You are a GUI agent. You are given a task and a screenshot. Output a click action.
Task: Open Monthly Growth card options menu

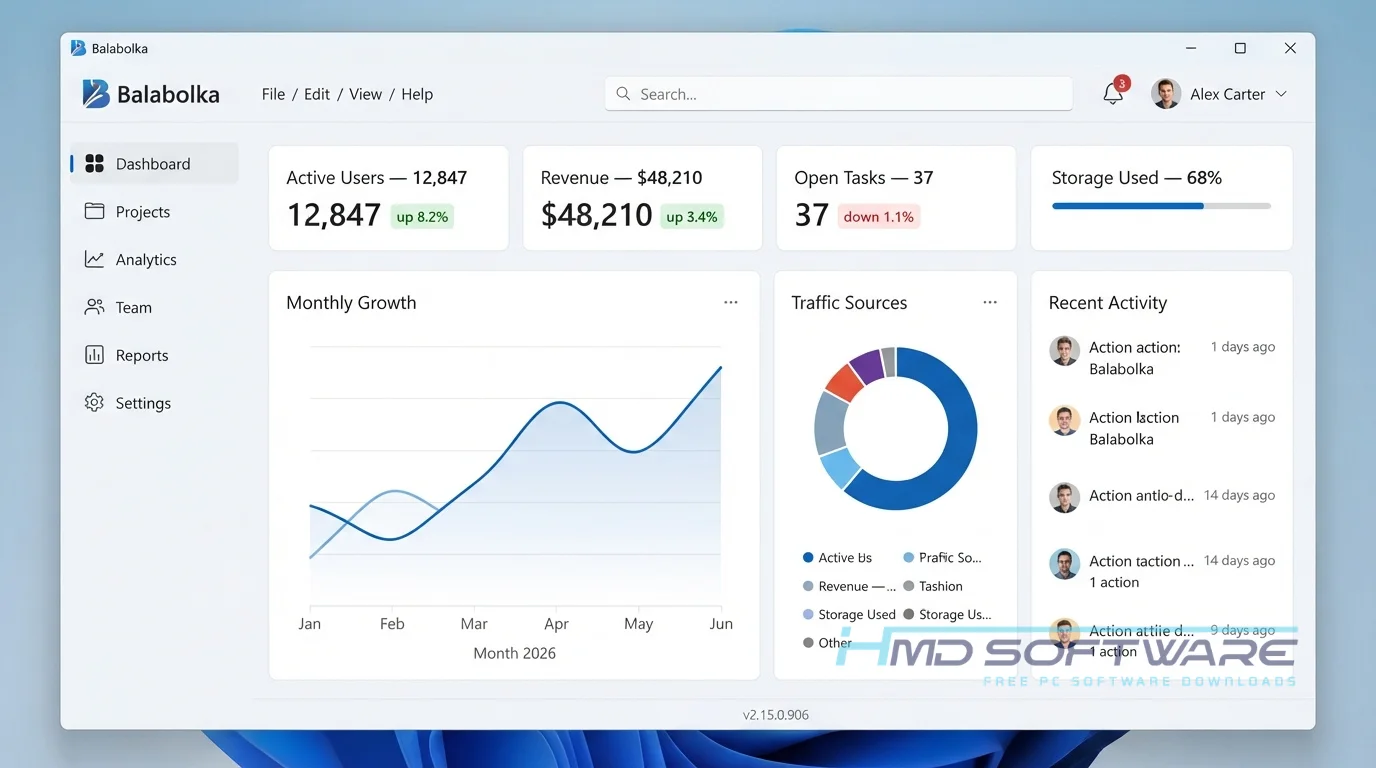click(x=731, y=302)
